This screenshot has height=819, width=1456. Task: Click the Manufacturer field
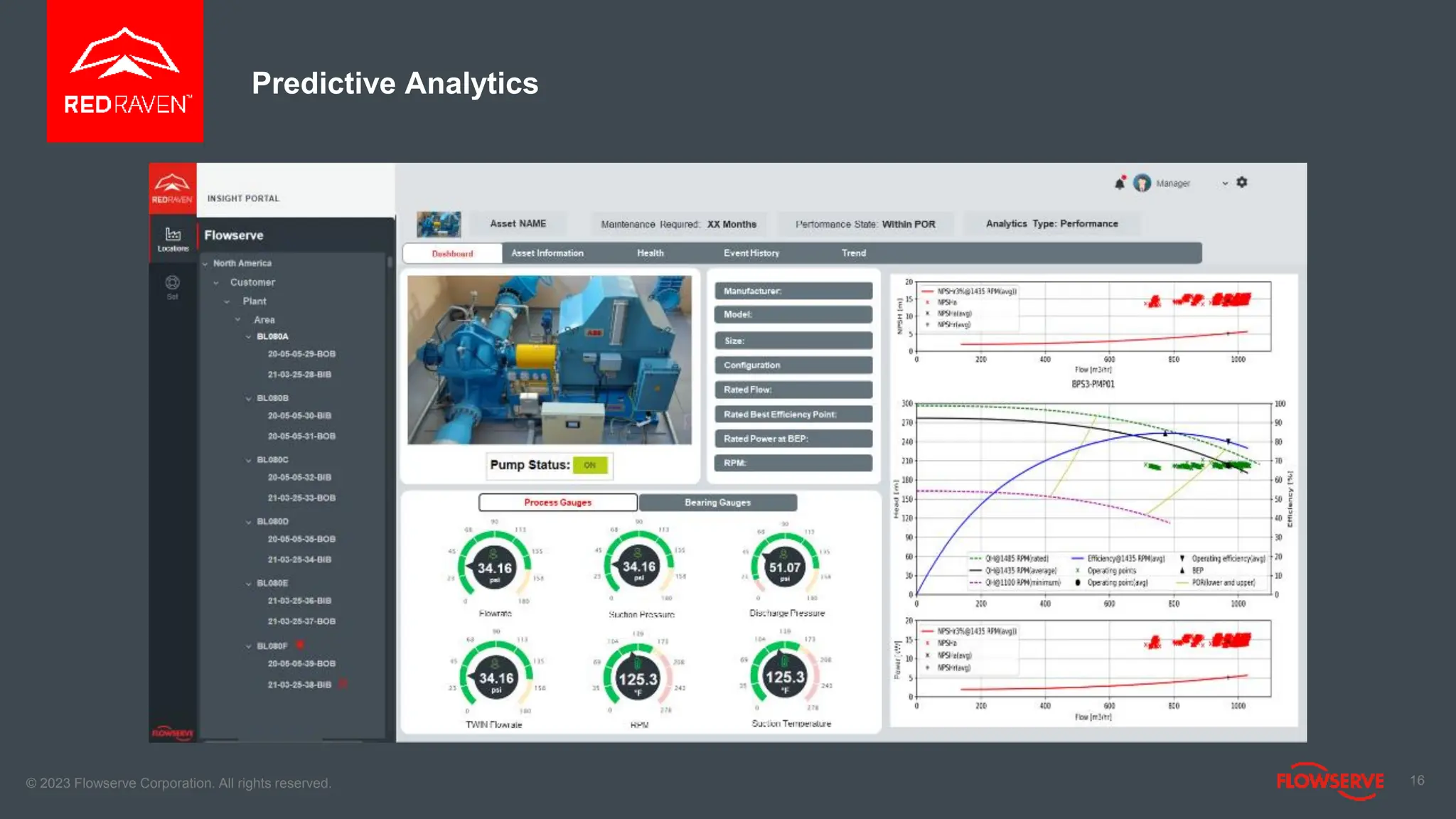point(793,291)
